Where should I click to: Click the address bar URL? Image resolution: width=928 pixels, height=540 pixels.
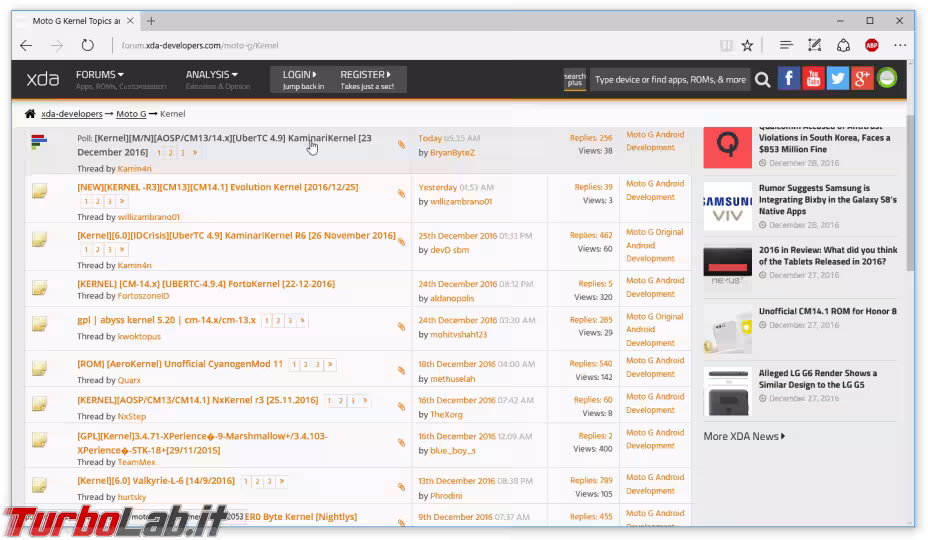pyautogui.click(x=200, y=46)
